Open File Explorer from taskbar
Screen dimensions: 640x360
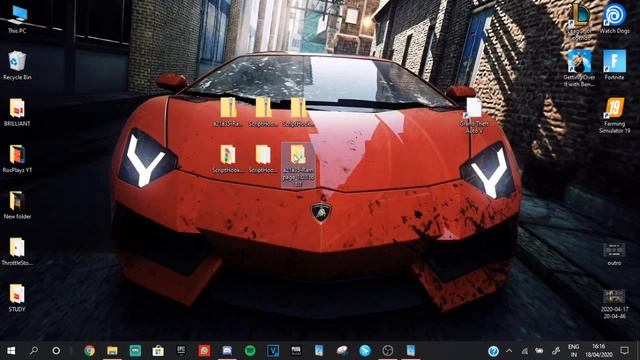[112, 350]
